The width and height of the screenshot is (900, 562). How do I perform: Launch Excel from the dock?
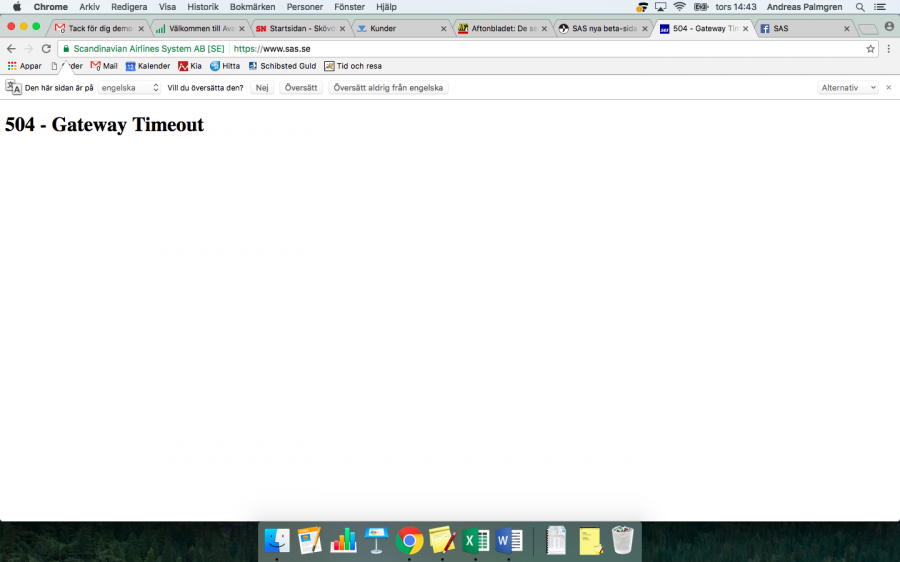point(475,541)
